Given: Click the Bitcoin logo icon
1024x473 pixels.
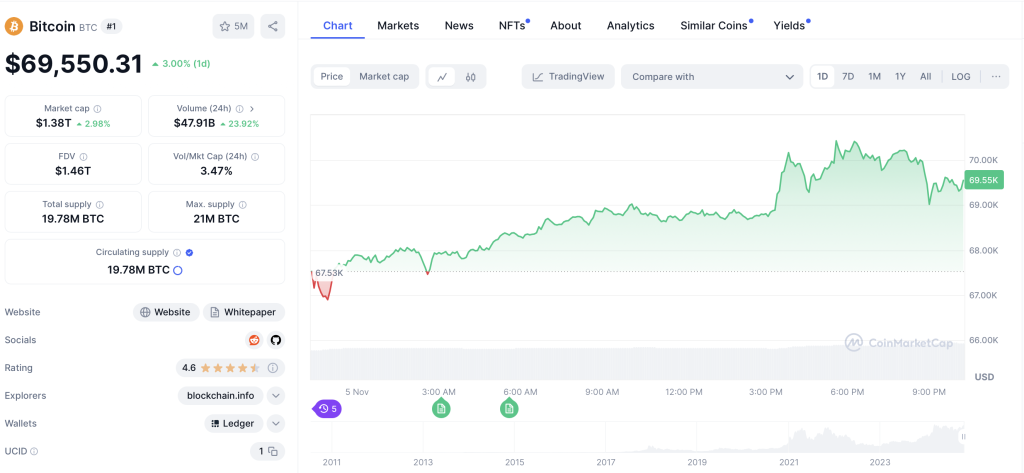Looking at the screenshot, I should coord(14,27).
